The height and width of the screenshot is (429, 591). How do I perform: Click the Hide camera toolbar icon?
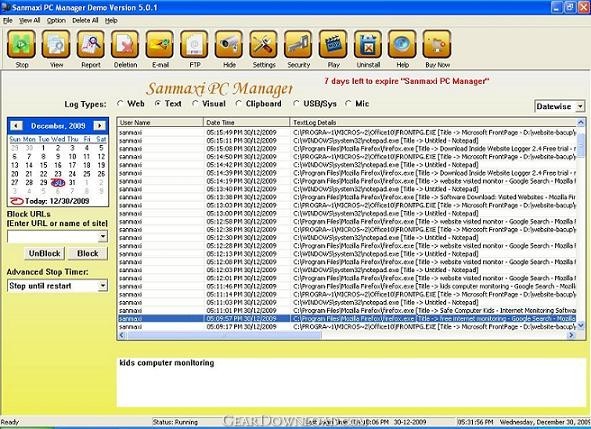[x=229, y=44]
